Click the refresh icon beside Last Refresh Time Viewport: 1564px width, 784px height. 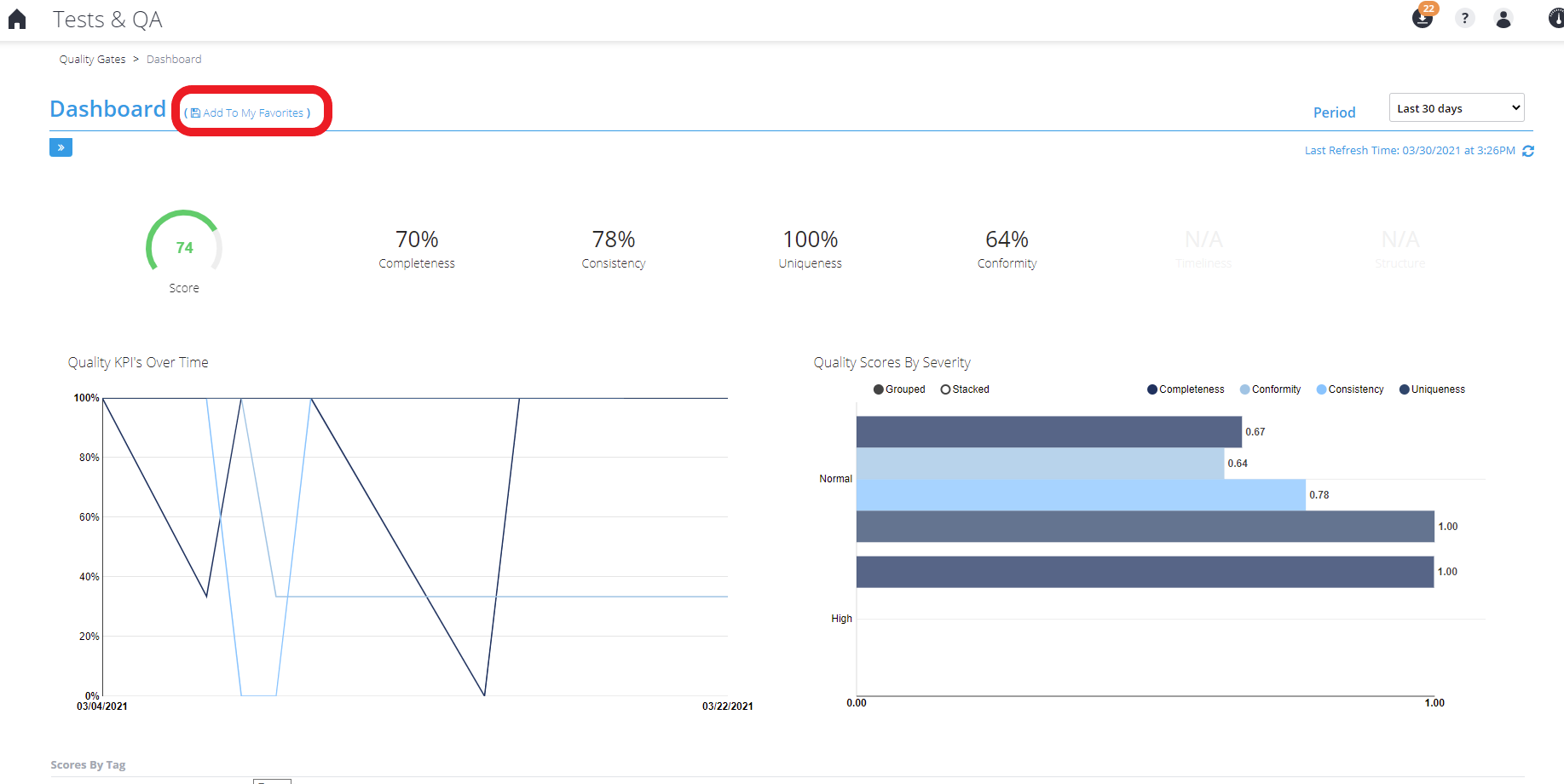[x=1528, y=151]
